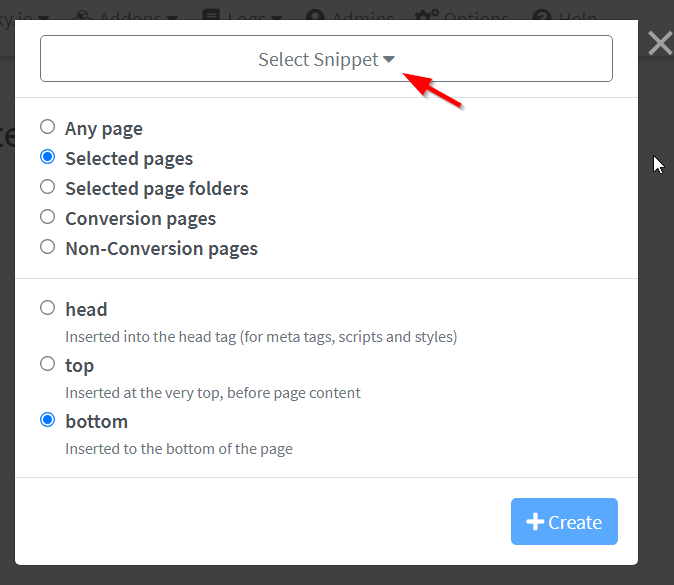Pick the Selected page folders option

tap(47, 188)
